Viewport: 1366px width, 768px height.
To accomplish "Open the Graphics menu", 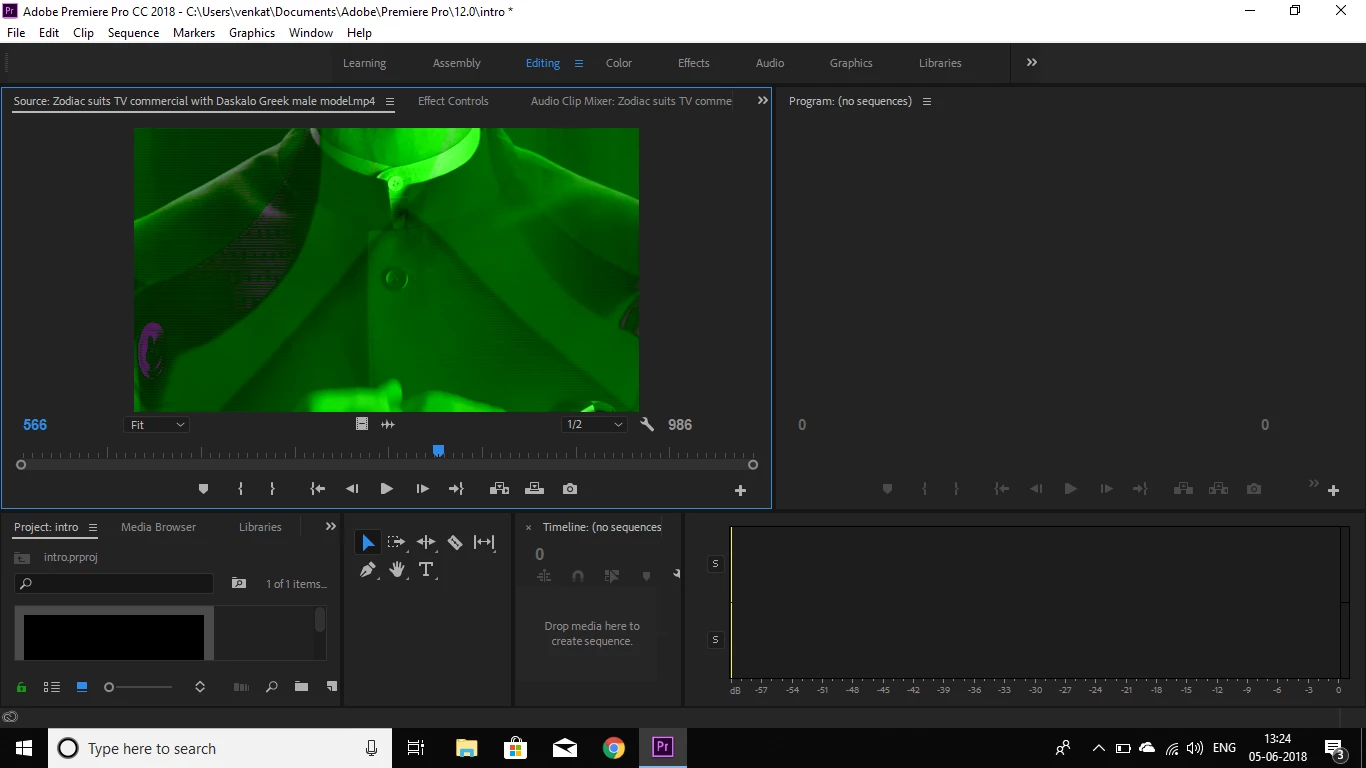I will (x=252, y=33).
